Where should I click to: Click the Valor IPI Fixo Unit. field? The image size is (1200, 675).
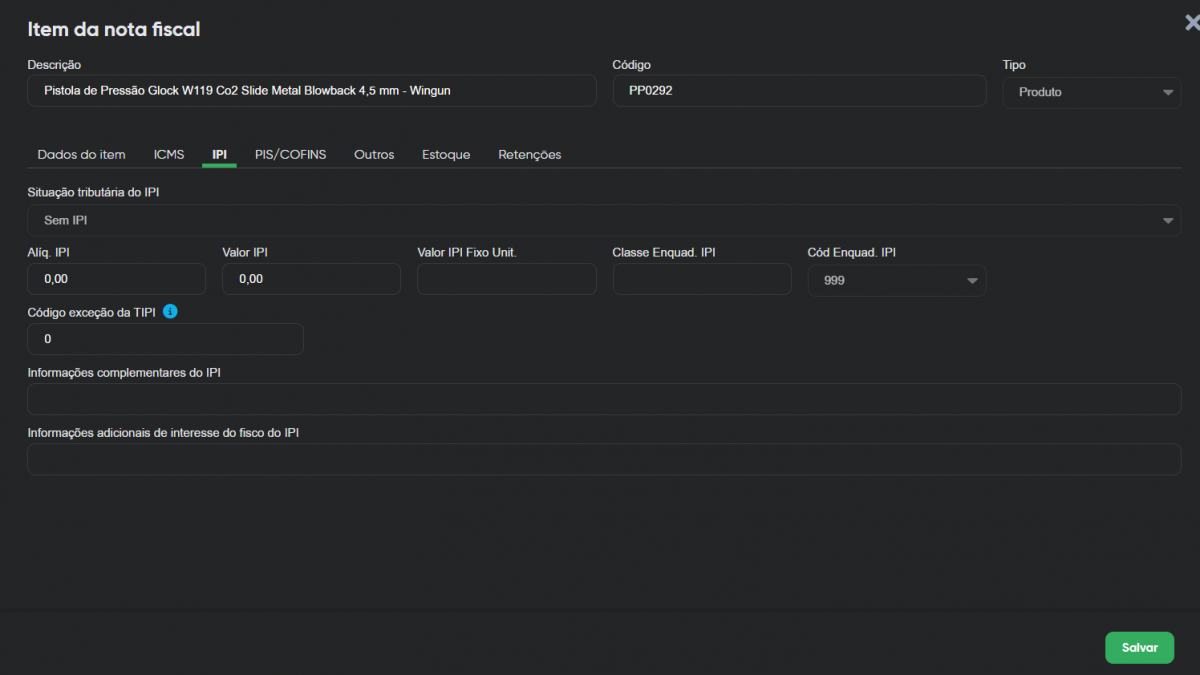point(506,279)
